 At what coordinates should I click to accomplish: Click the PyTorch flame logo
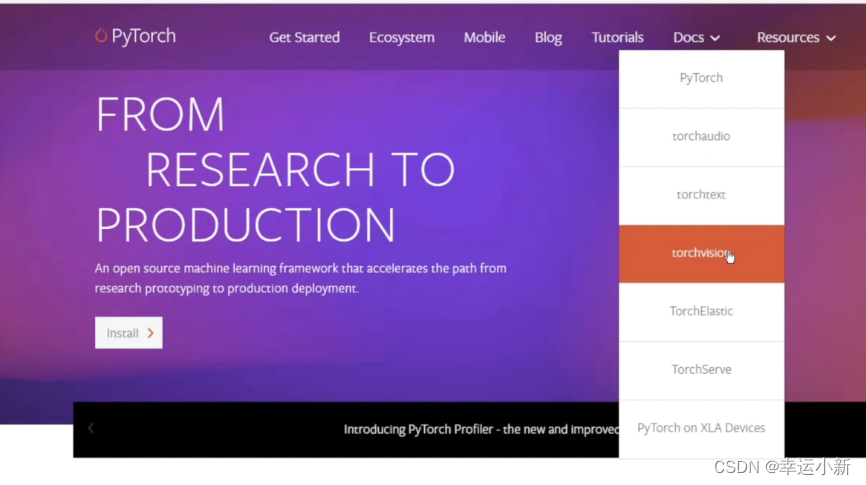click(101, 36)
